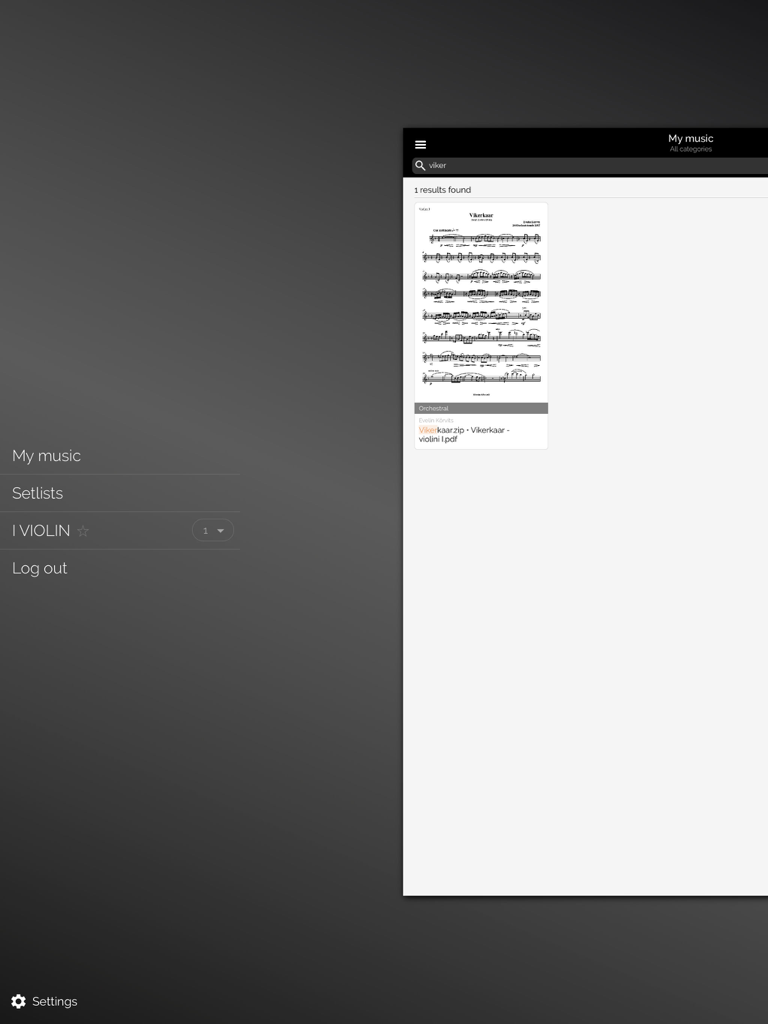Go to My music in sidebar
Image resolution: width=768 pixels, height=1024 pixels.
46,456
